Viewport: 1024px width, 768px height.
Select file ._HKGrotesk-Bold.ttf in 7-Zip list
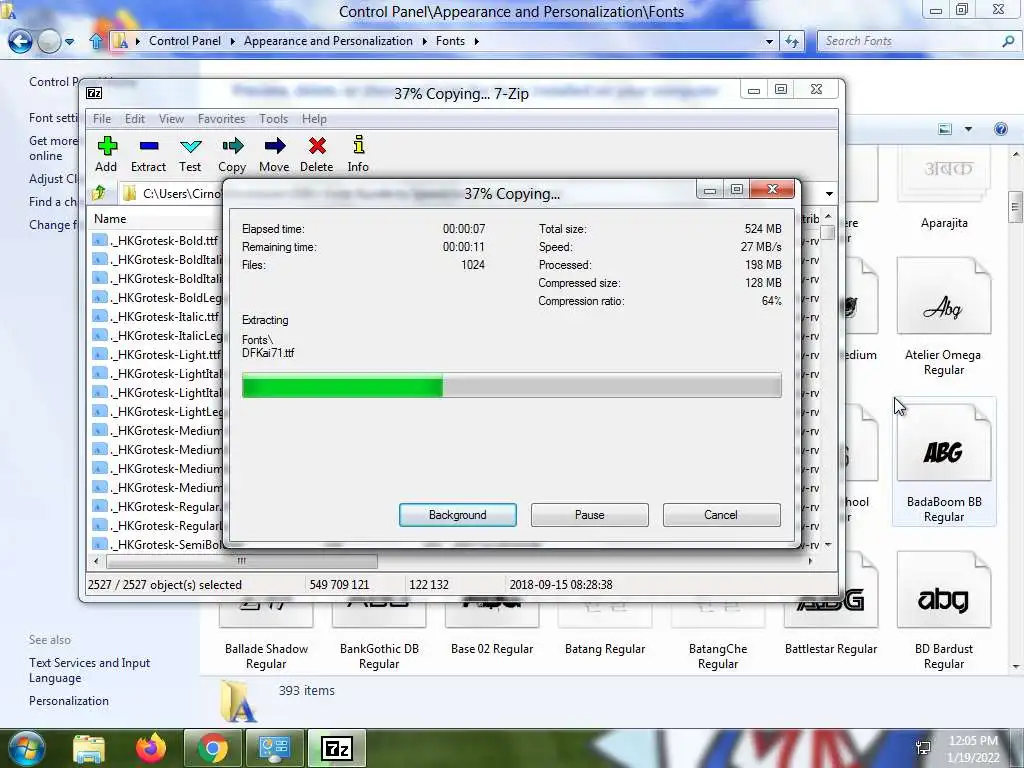[x=155, y=240]
